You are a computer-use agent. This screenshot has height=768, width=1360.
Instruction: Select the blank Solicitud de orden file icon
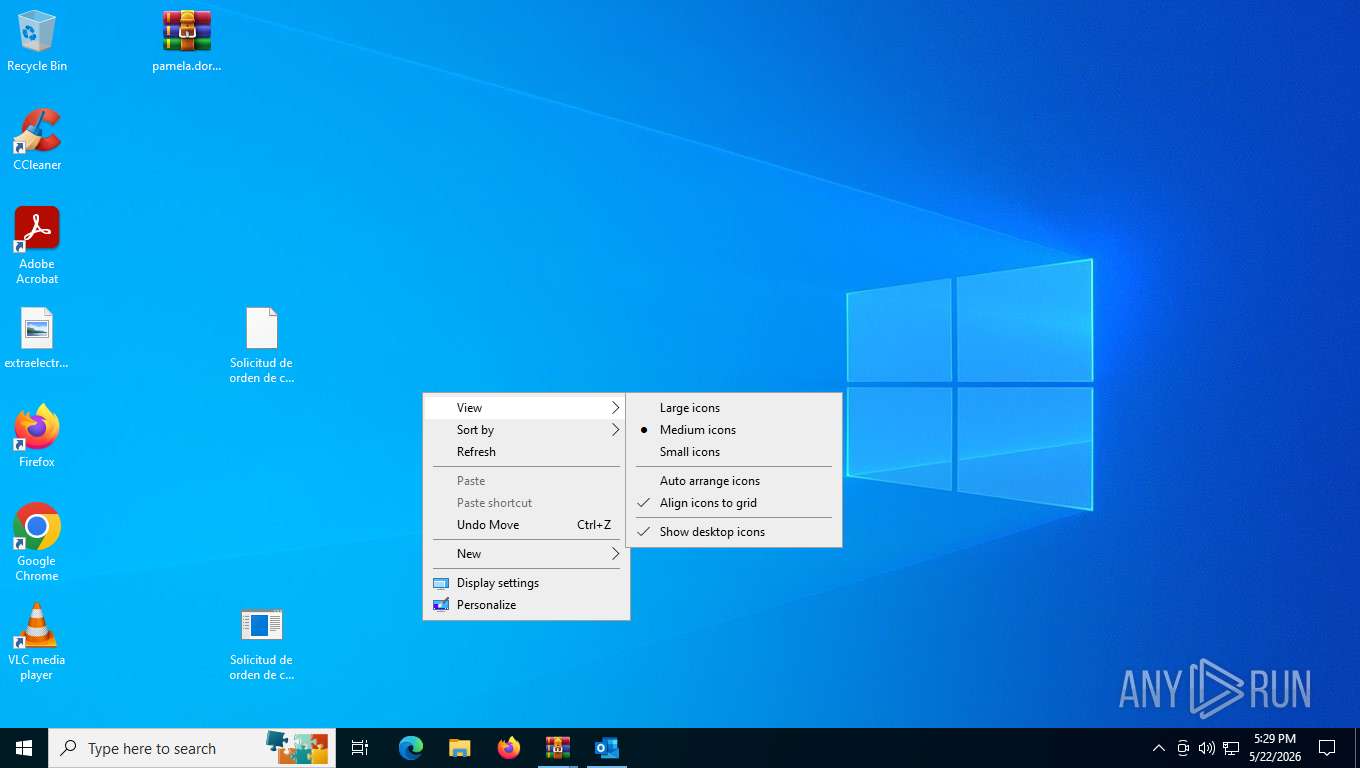click(x=262, y=345)
